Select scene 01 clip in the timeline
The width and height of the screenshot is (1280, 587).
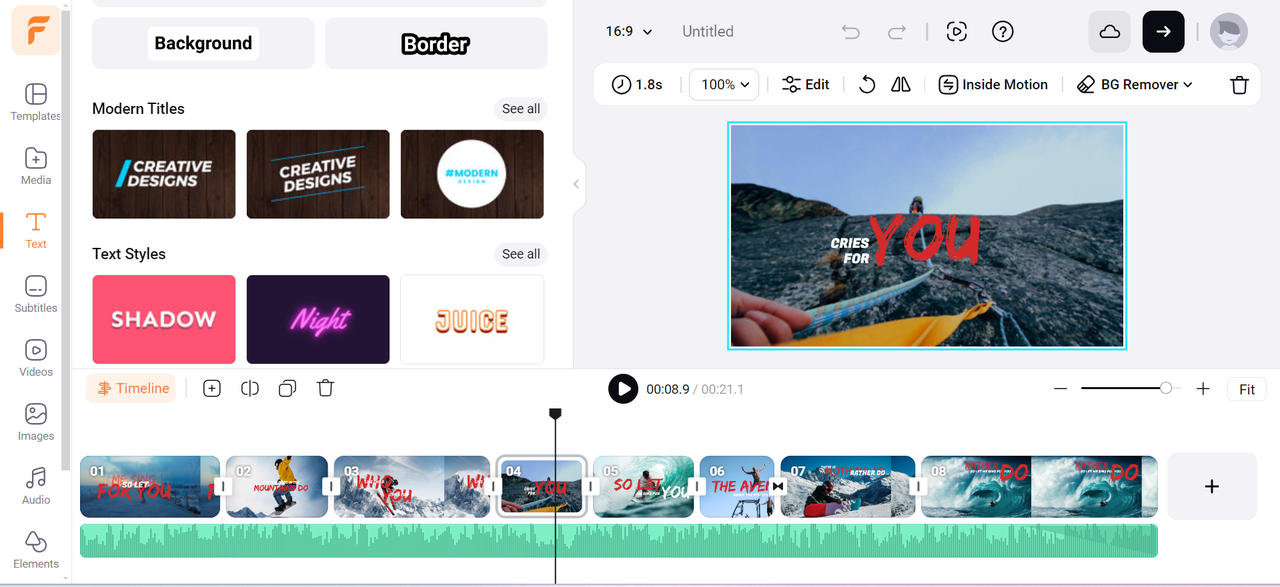point(150,487)
